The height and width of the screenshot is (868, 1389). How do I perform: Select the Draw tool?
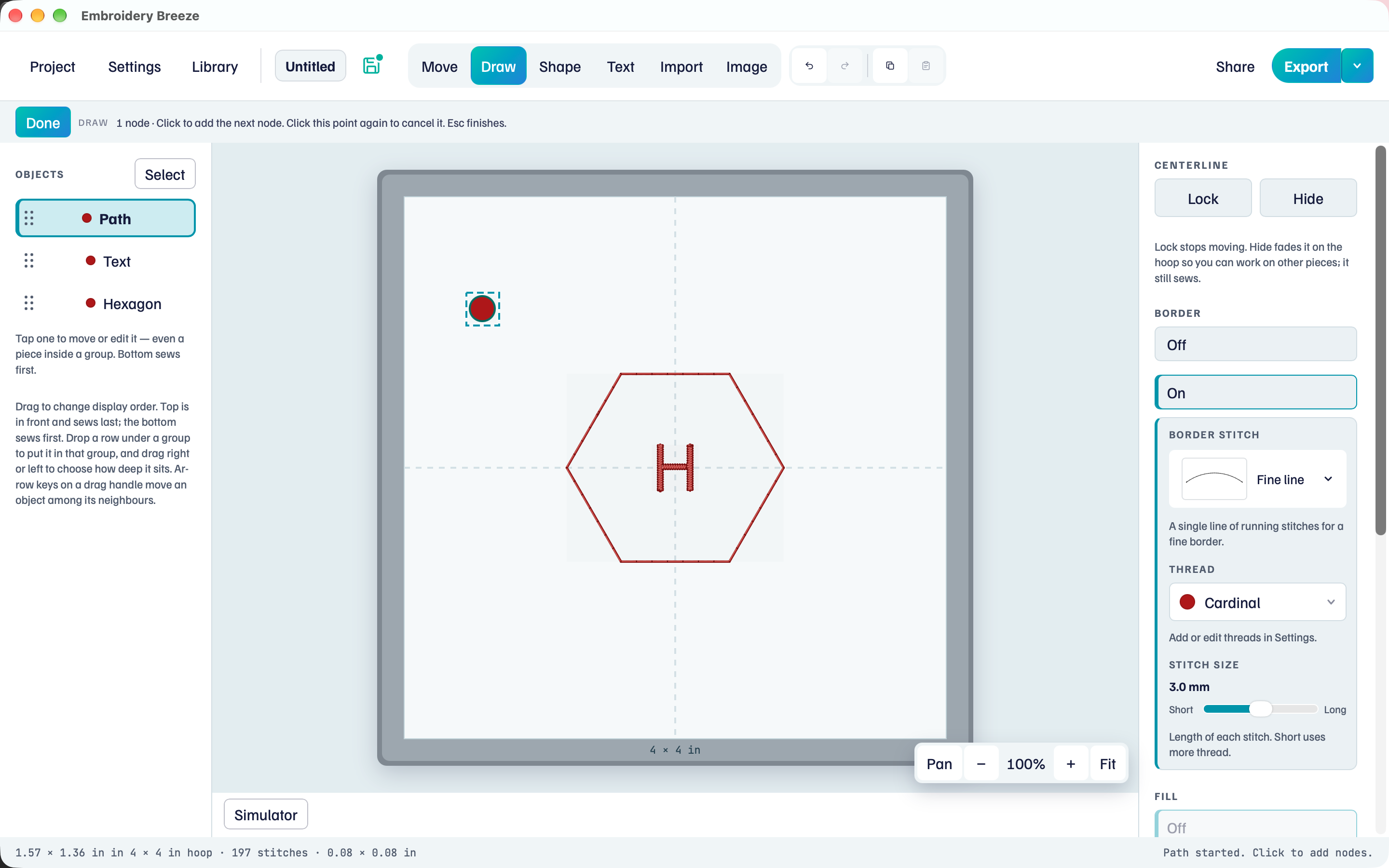498,67
